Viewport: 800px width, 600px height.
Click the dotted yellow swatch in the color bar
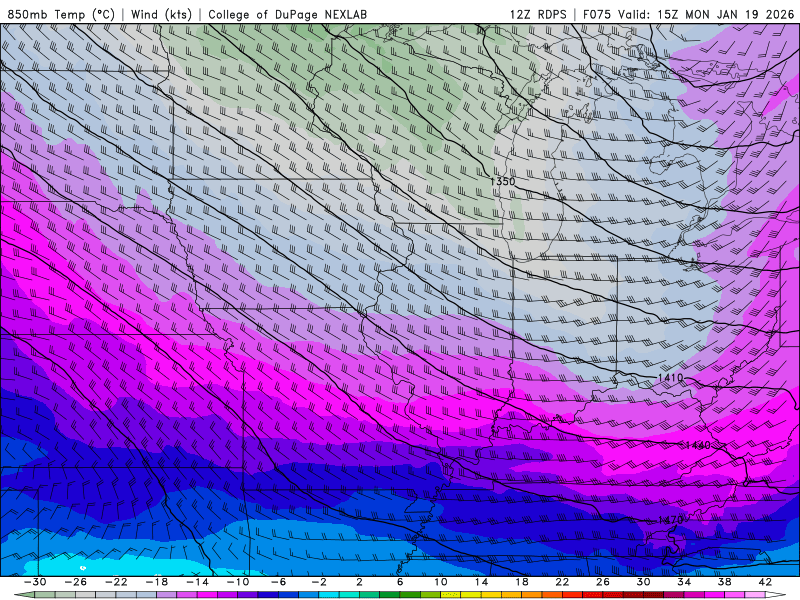click(x=451, y=595)
